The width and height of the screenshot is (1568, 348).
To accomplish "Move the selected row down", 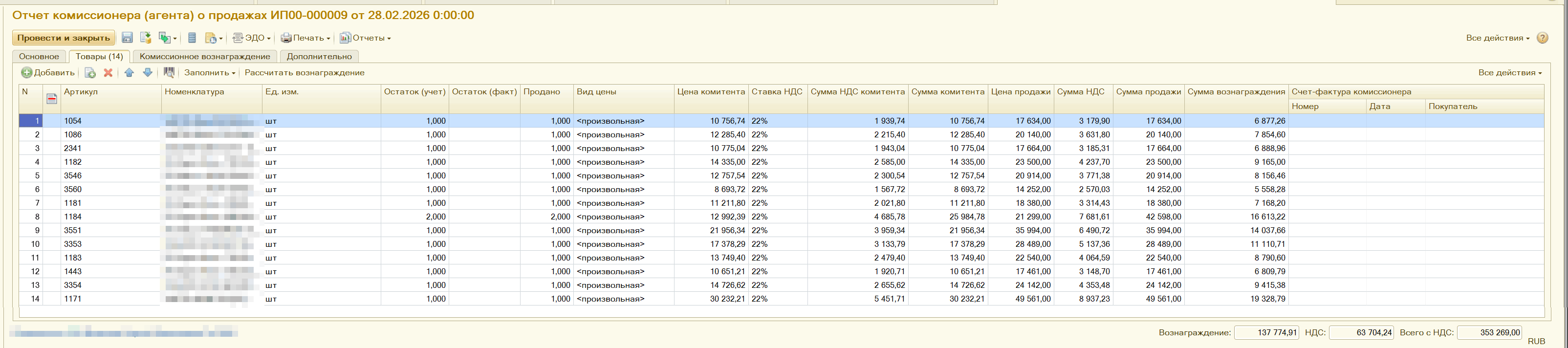I will tap(147, 73).
